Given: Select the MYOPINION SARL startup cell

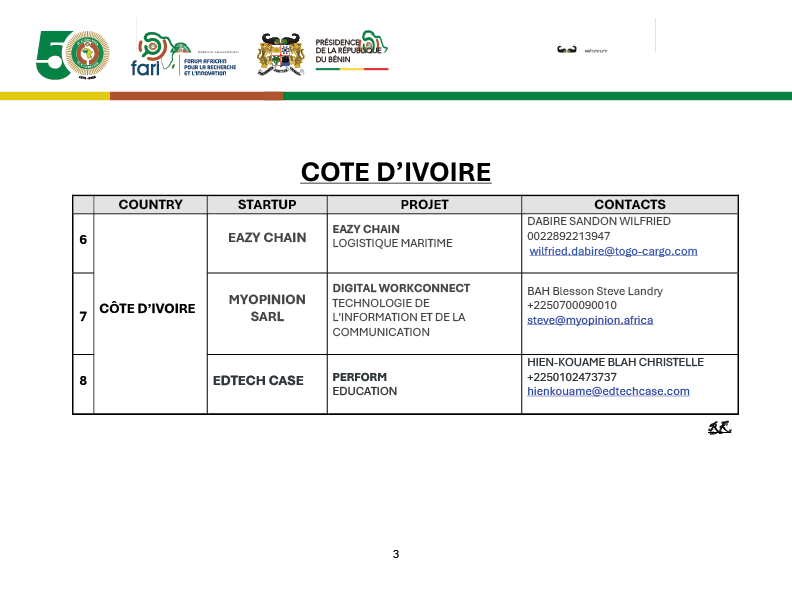Looking at the screenshot, I should [x=267, y=314].
